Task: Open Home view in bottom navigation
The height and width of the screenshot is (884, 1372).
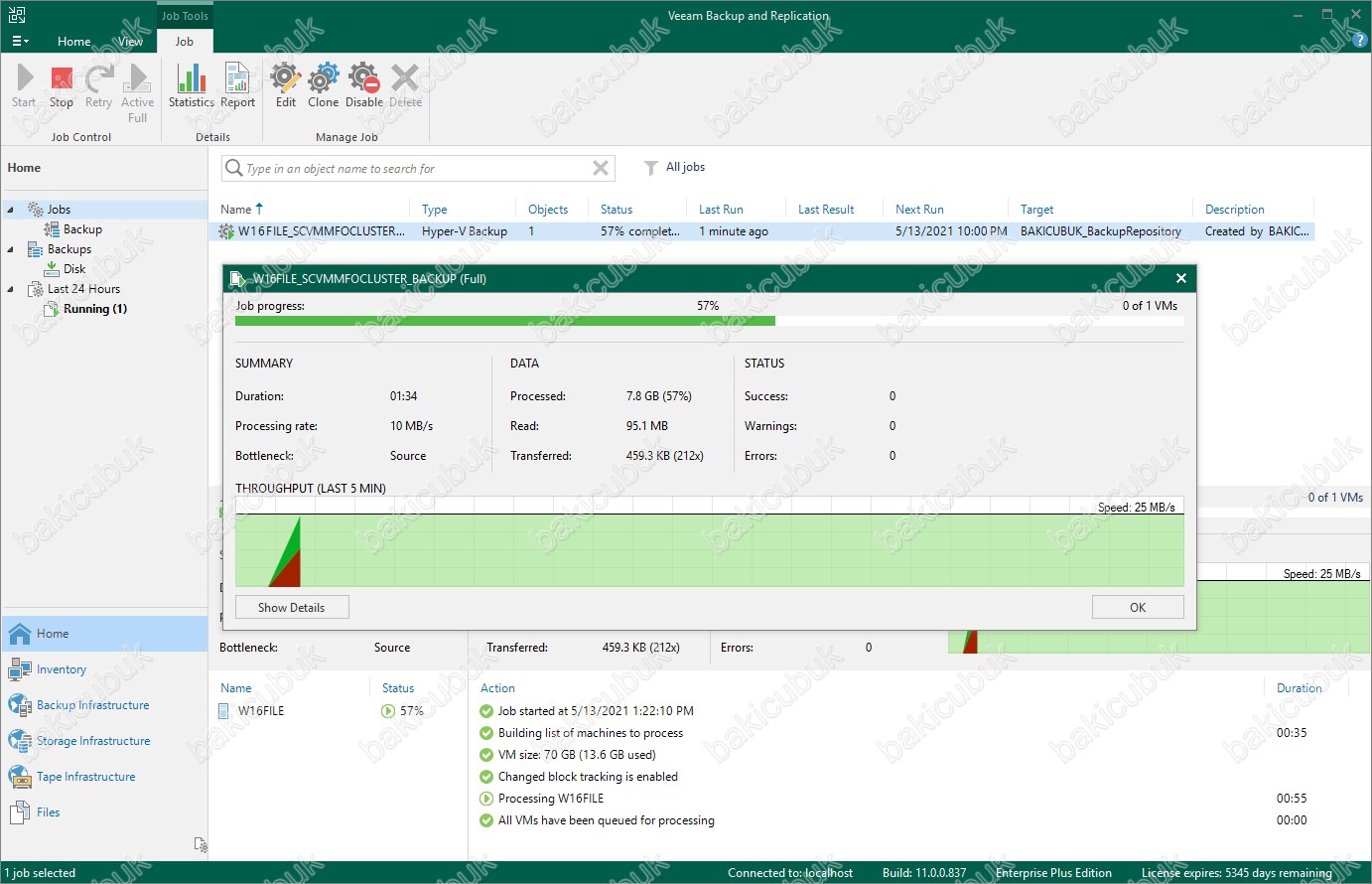Action: 104,634
